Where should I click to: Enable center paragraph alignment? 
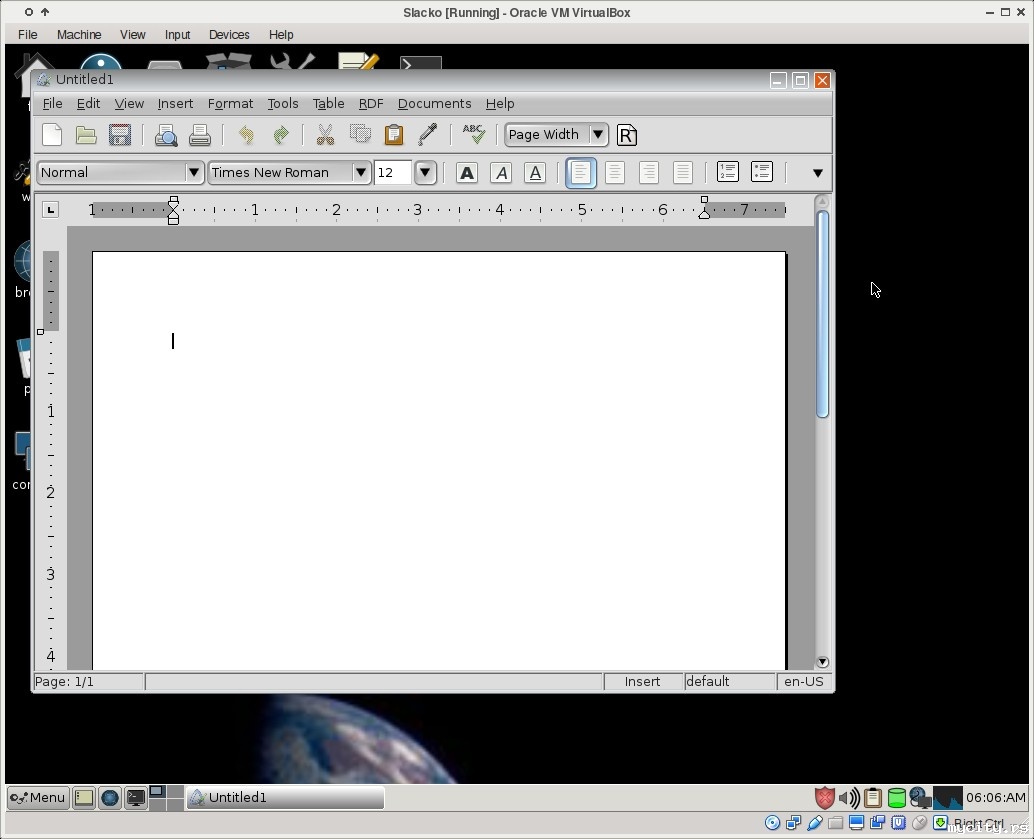point(615,173)
